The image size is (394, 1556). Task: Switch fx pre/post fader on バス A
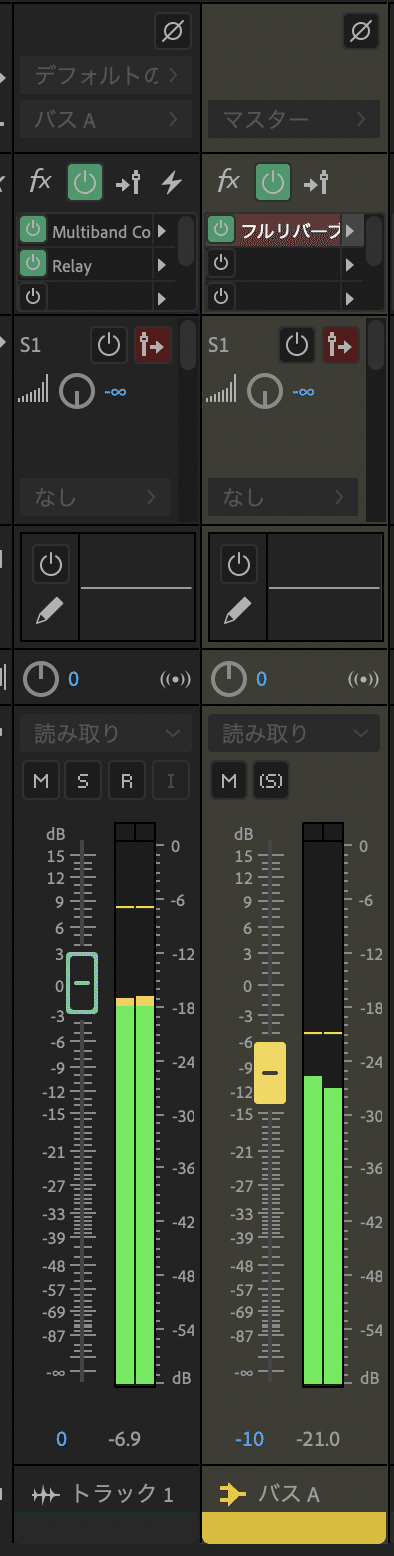click(x=315, y=183)
